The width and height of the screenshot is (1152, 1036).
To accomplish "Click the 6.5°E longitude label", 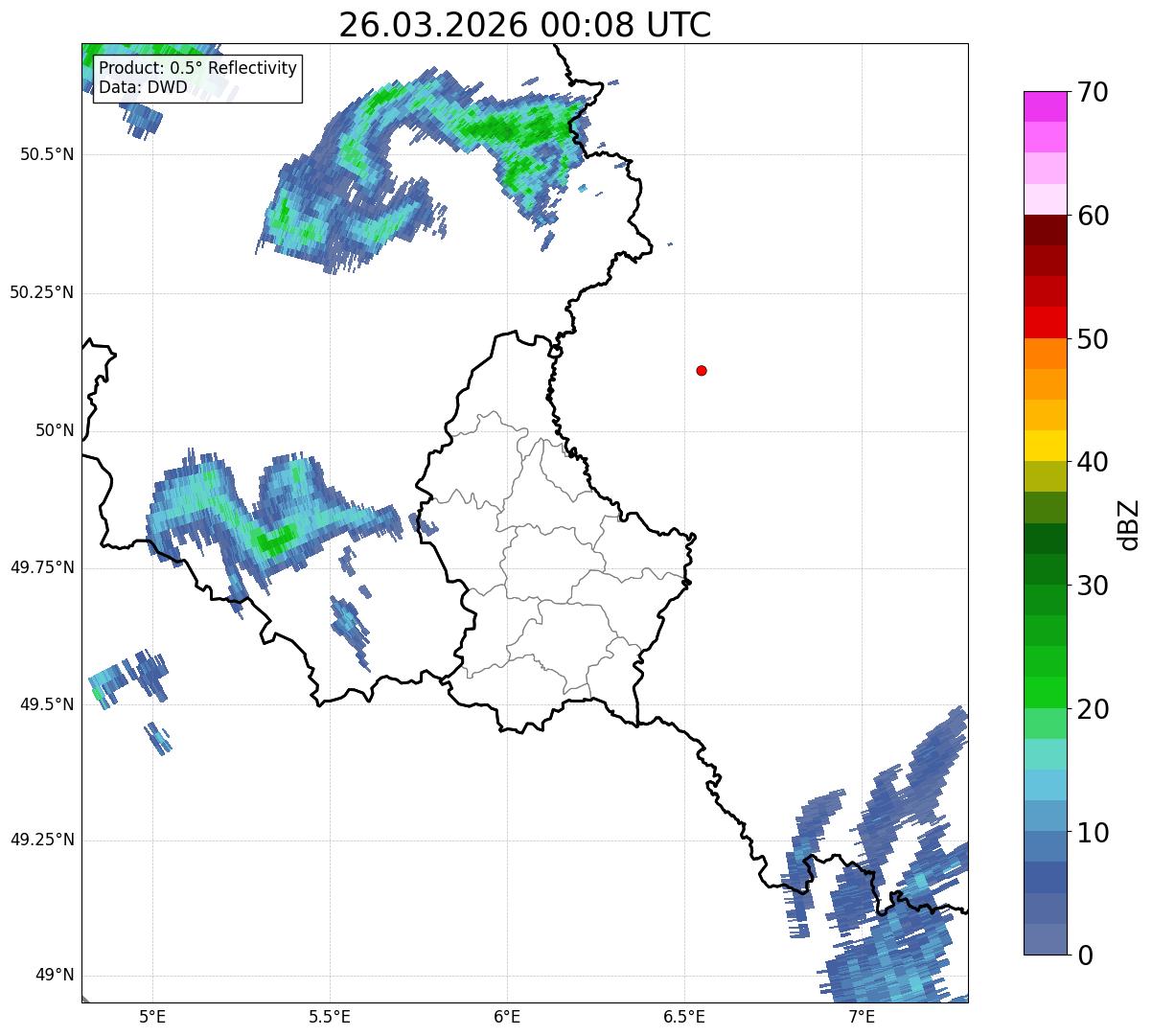I will tap(684, 1016).
